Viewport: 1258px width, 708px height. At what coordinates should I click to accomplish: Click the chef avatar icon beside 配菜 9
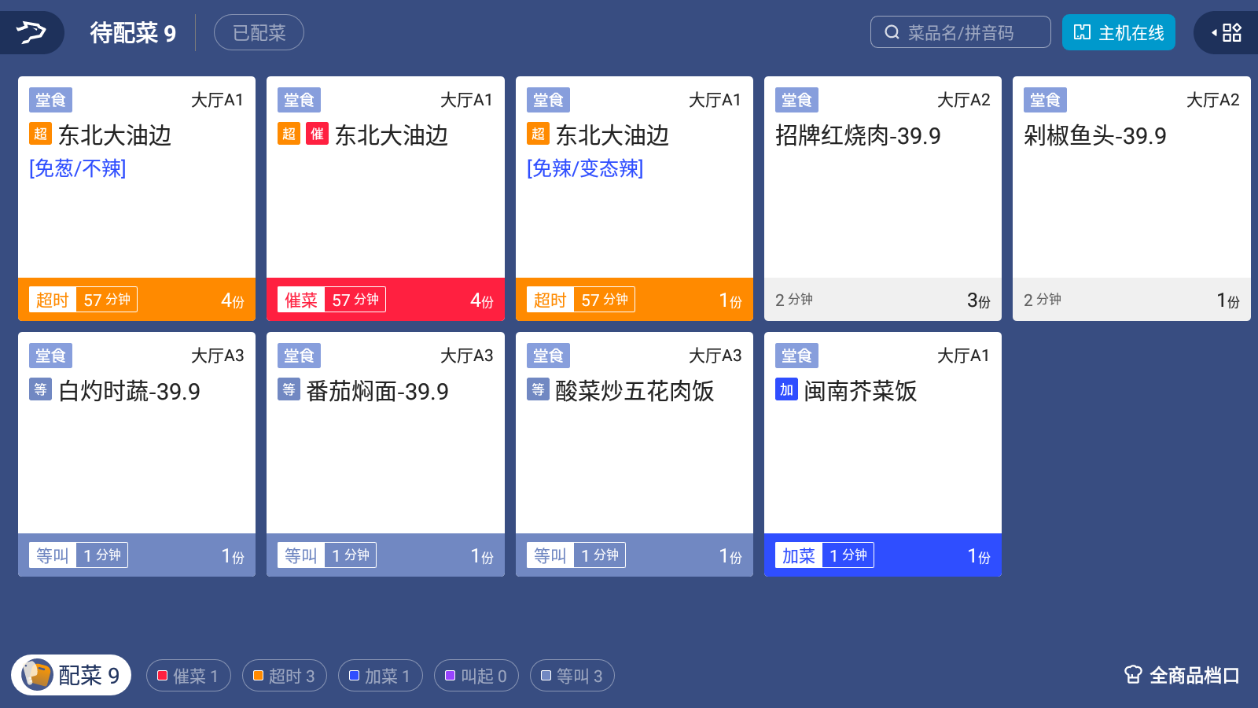click(37, 675)
